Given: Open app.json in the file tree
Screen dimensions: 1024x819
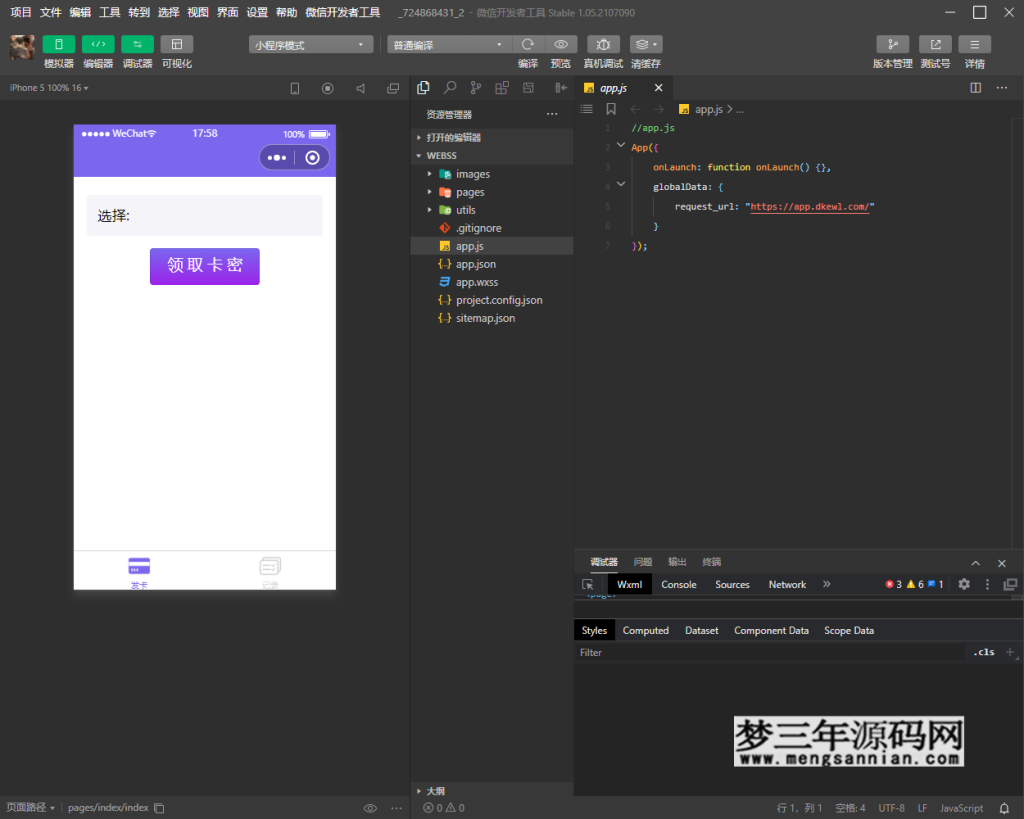Looking at the screenshot, I should pos(475,264).
